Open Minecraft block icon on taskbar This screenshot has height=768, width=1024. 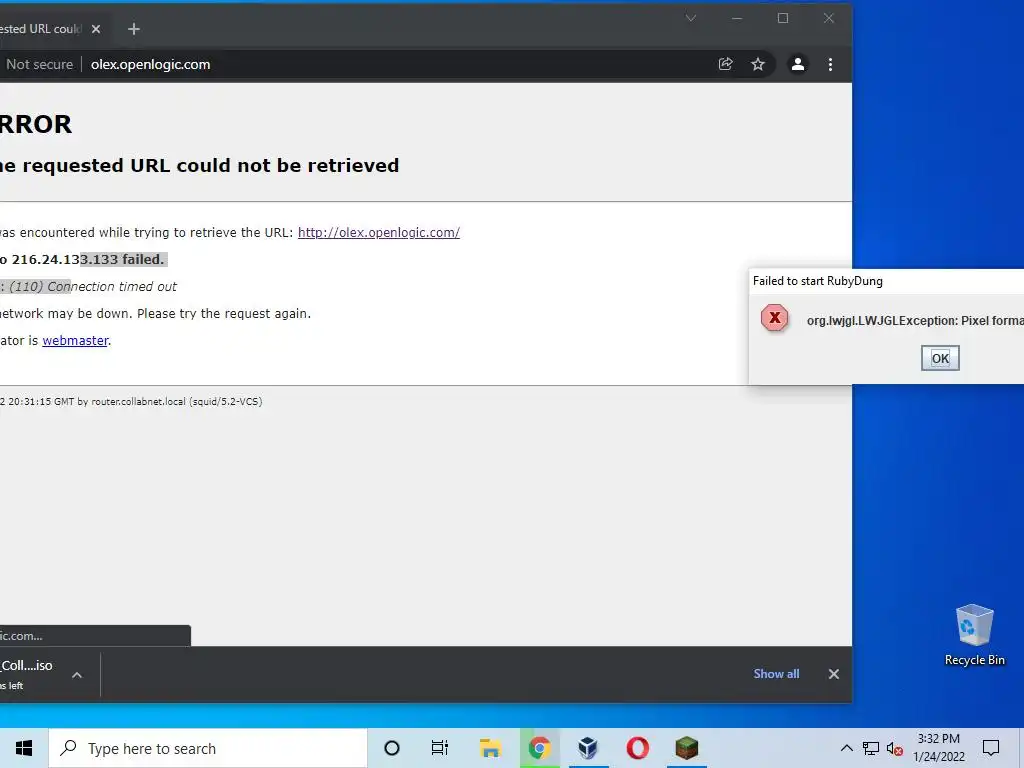(686, 748)
